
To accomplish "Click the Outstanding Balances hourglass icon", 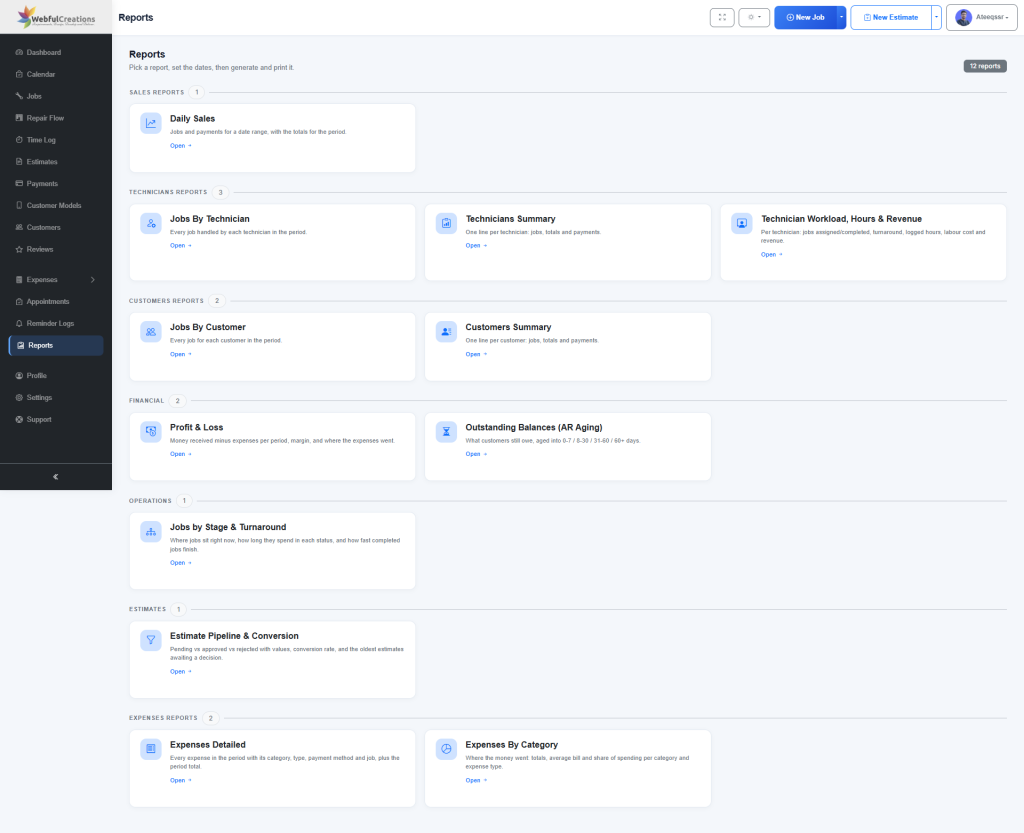I will [446, 432].
